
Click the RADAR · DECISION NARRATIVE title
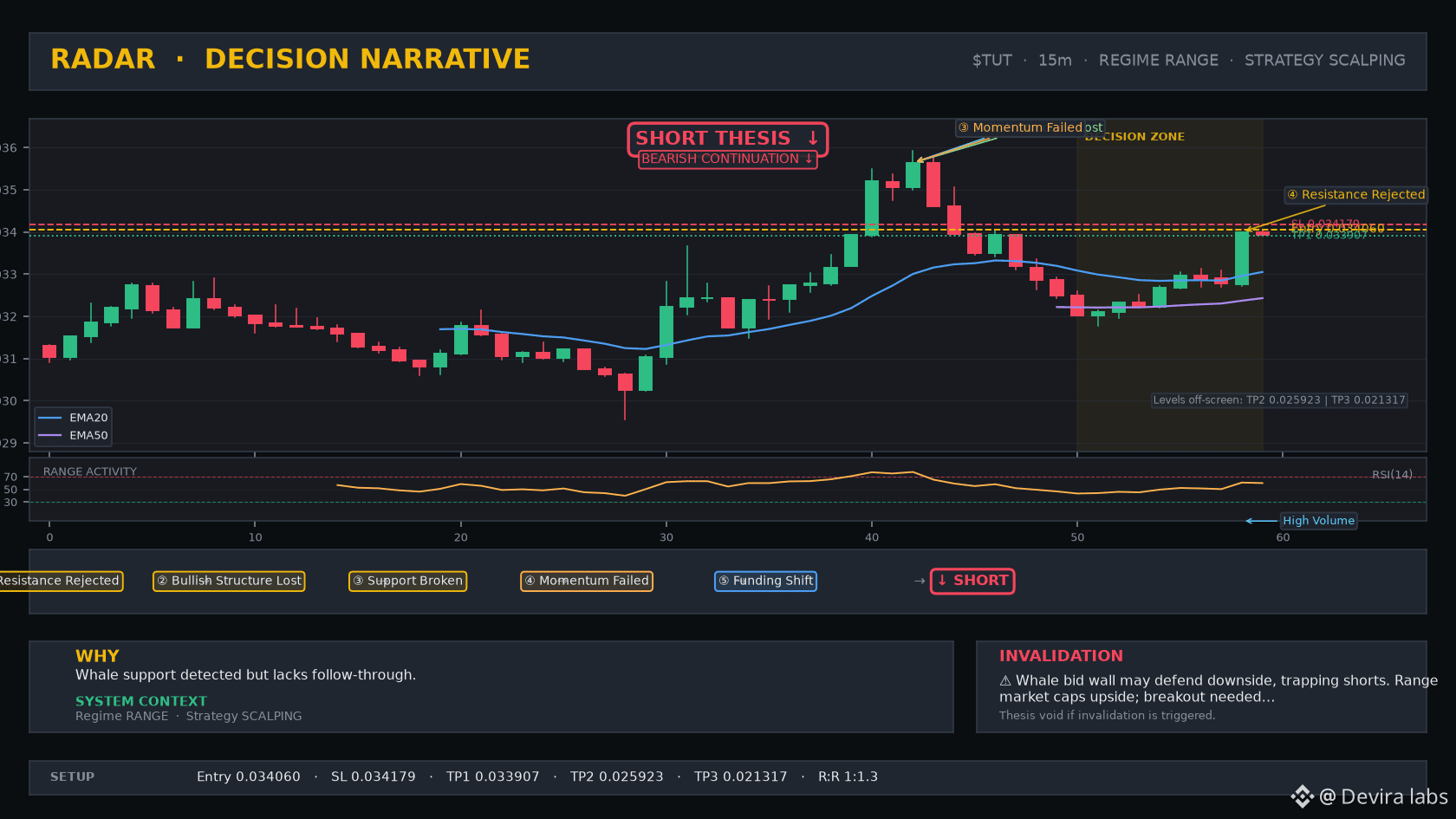pos(290,59)
